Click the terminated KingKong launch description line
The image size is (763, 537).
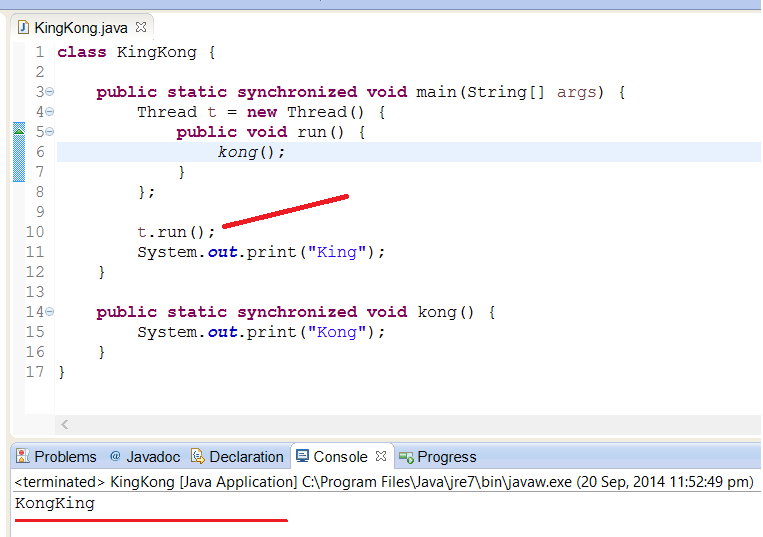[x=384, y=482]
